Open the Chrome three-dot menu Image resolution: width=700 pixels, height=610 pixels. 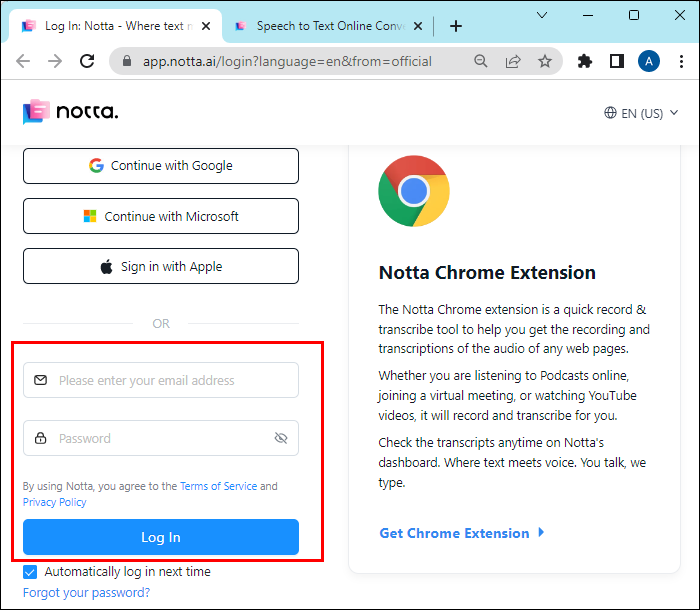point(679,61)
